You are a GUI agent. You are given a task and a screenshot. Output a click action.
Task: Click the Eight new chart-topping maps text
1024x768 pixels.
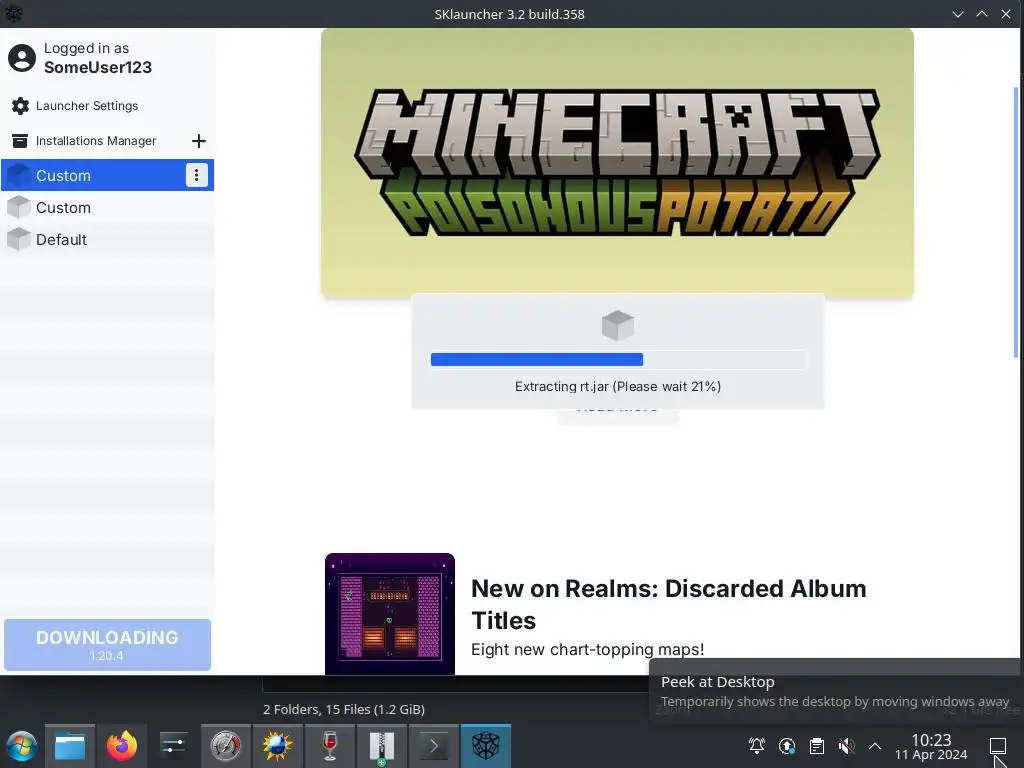(x=588, y=649)
